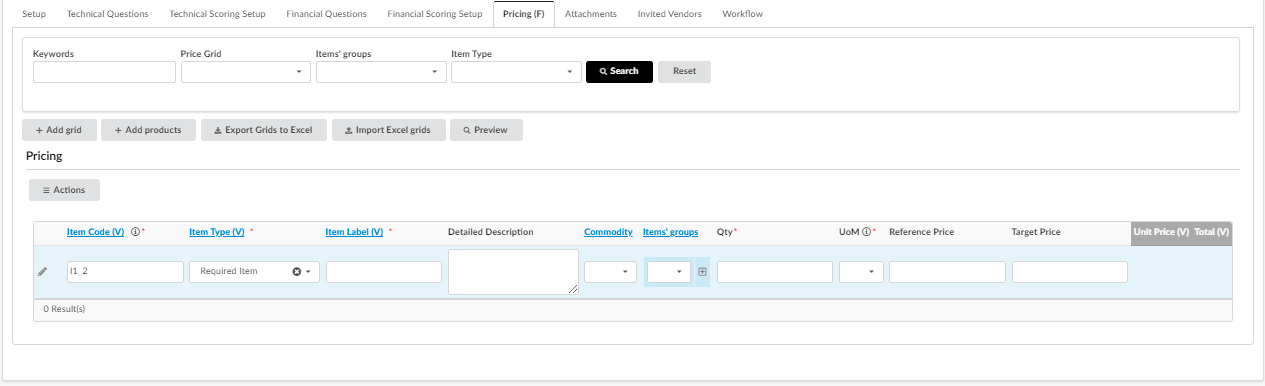
Task: Sort by the Item Type (V) column header
Action: click(x=217, y=232)
